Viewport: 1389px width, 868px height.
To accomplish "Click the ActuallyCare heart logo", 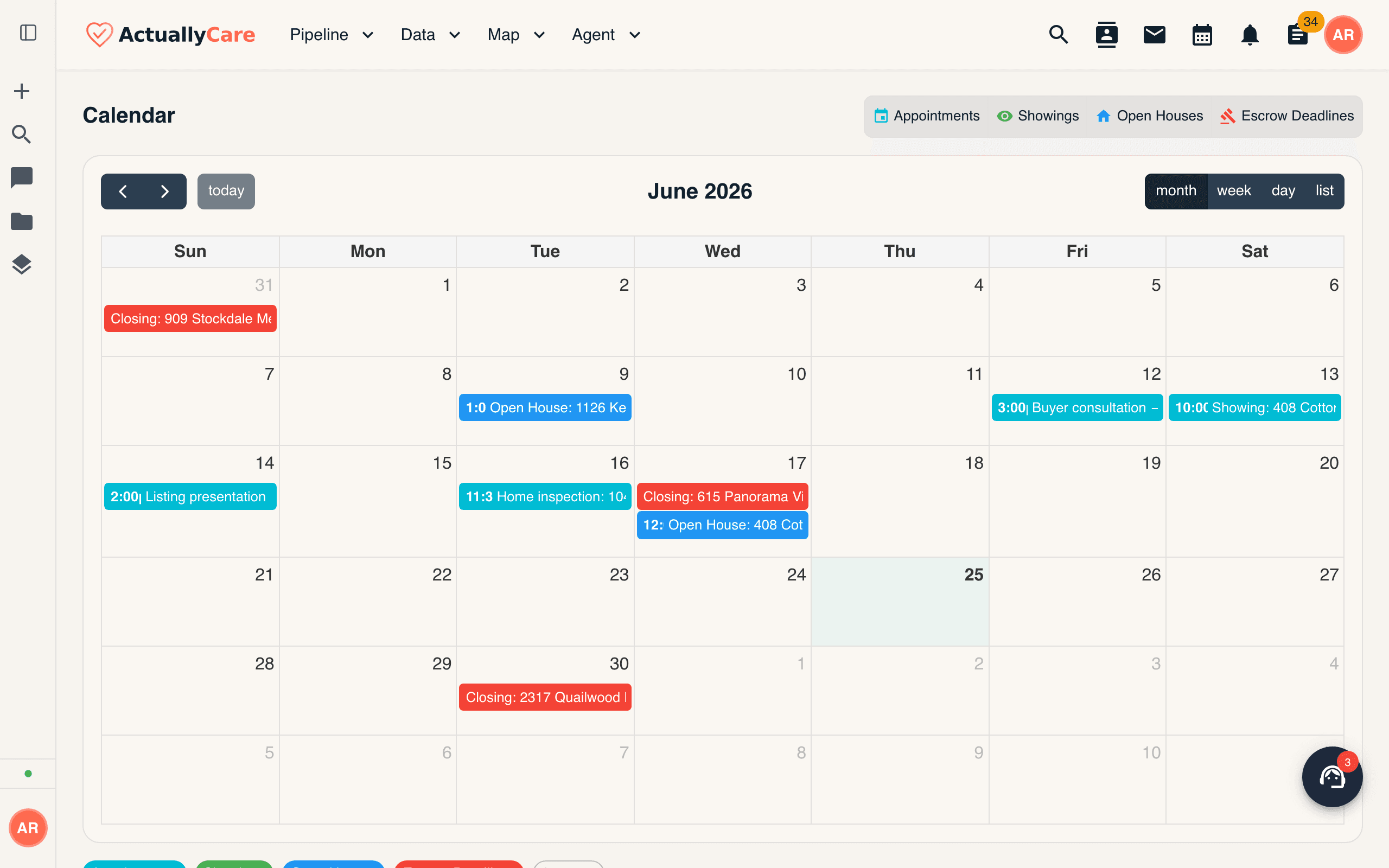I will point(99,34).
